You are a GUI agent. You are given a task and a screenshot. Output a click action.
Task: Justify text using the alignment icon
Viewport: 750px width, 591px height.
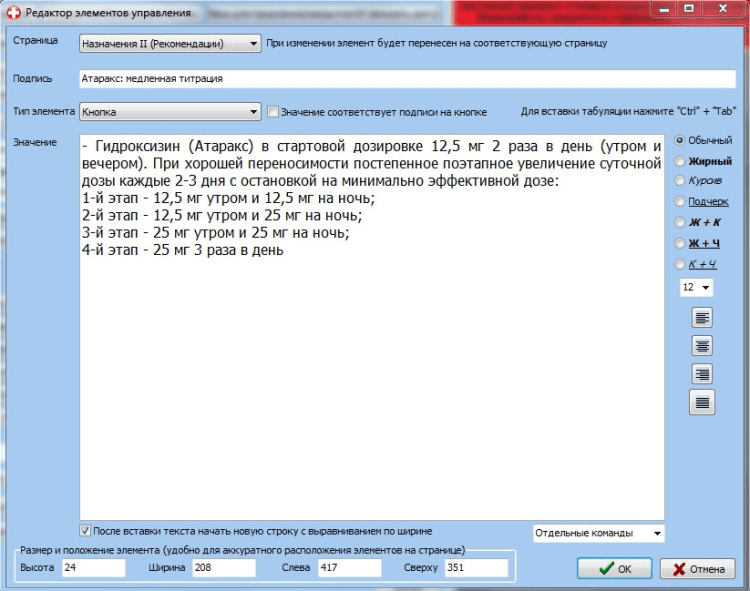pyautogui.click(x=702, y=403)
